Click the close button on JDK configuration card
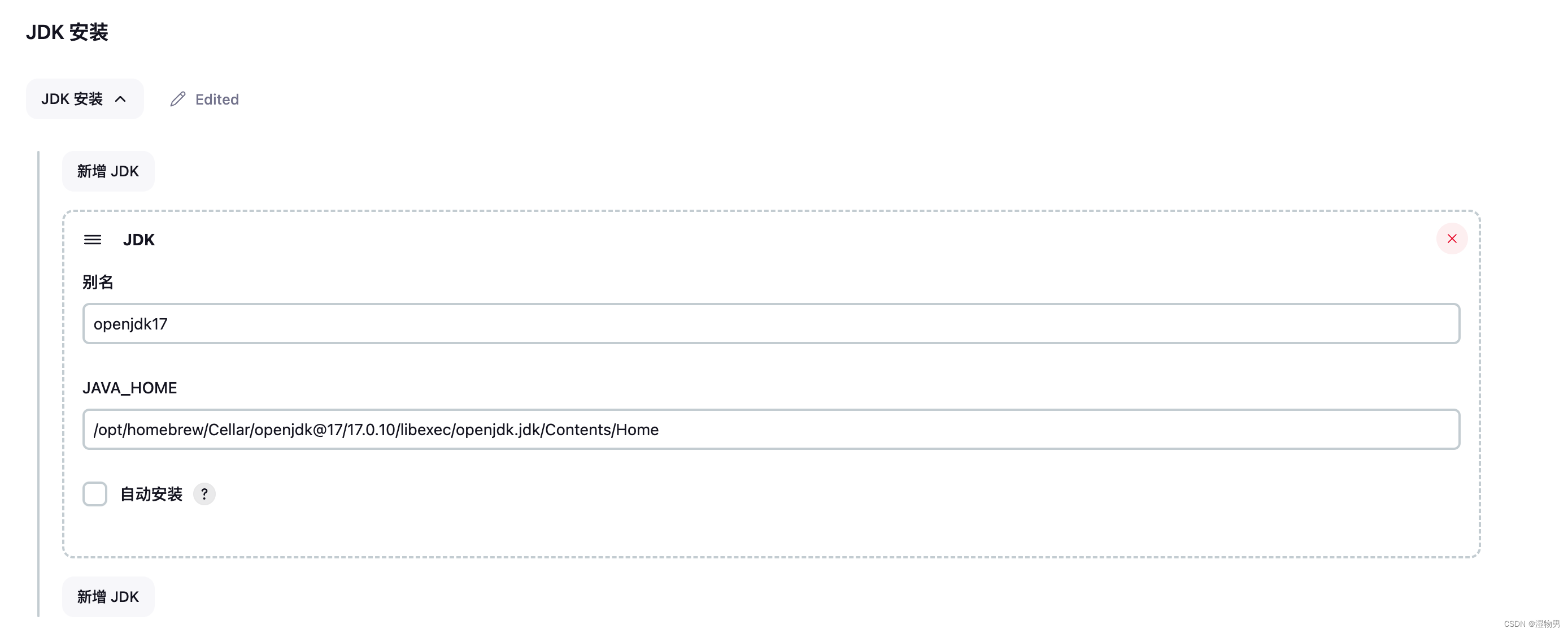 pyautogui.click(x=1450, y=238)
